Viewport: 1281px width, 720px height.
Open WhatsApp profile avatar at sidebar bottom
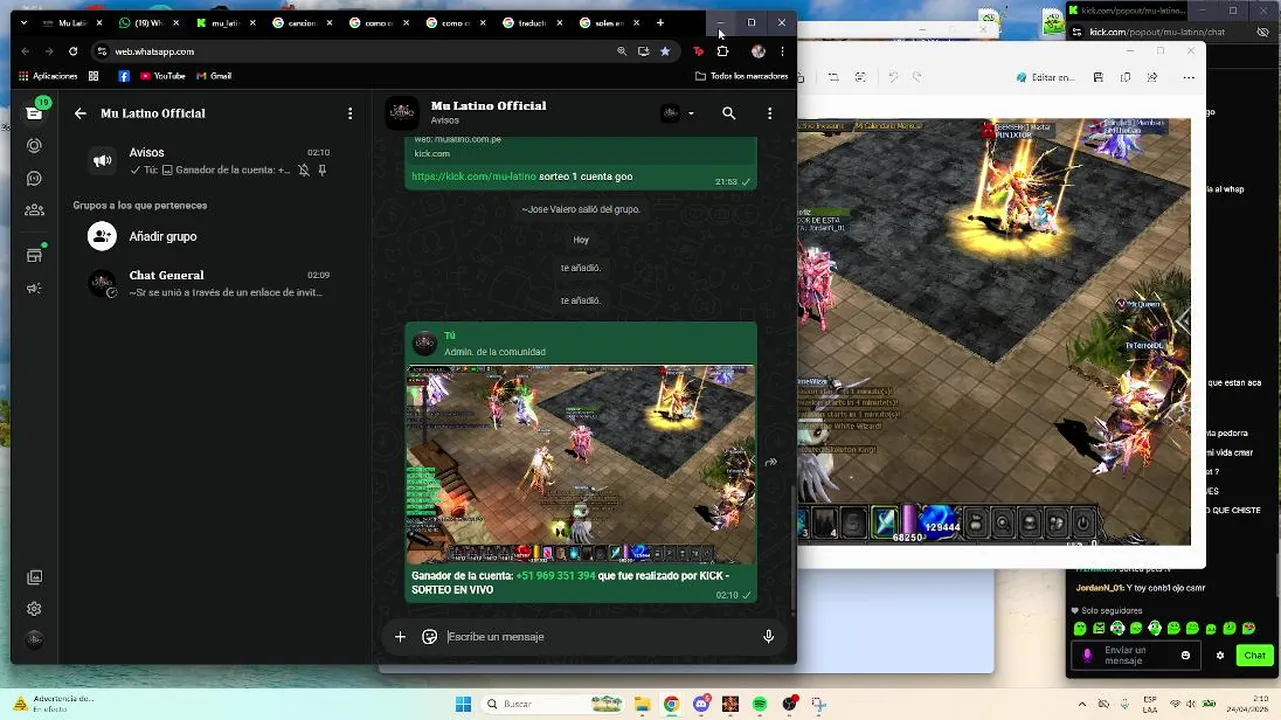pos(34,641)
